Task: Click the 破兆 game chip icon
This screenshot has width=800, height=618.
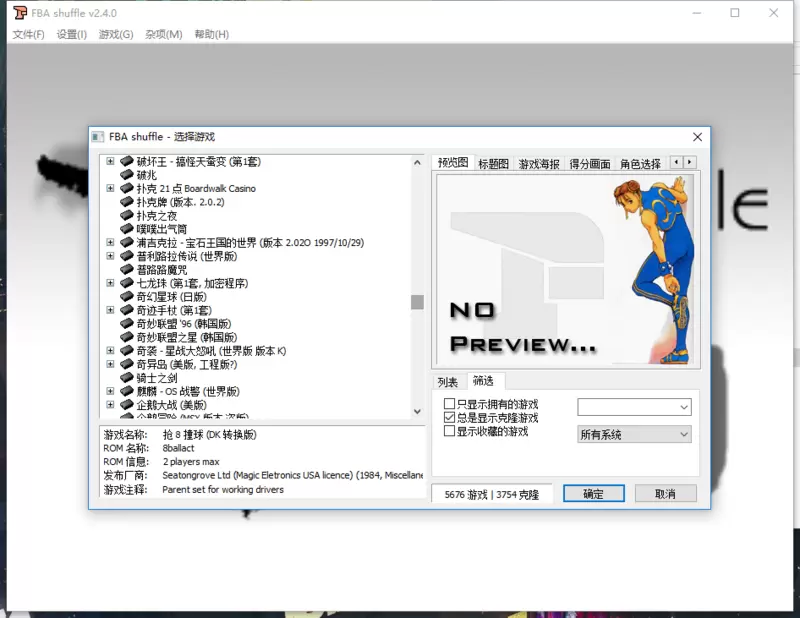Action: tap(127, 175)
